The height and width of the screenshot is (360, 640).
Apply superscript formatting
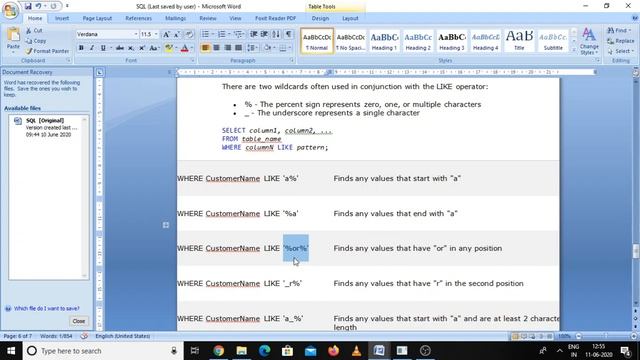142,48
